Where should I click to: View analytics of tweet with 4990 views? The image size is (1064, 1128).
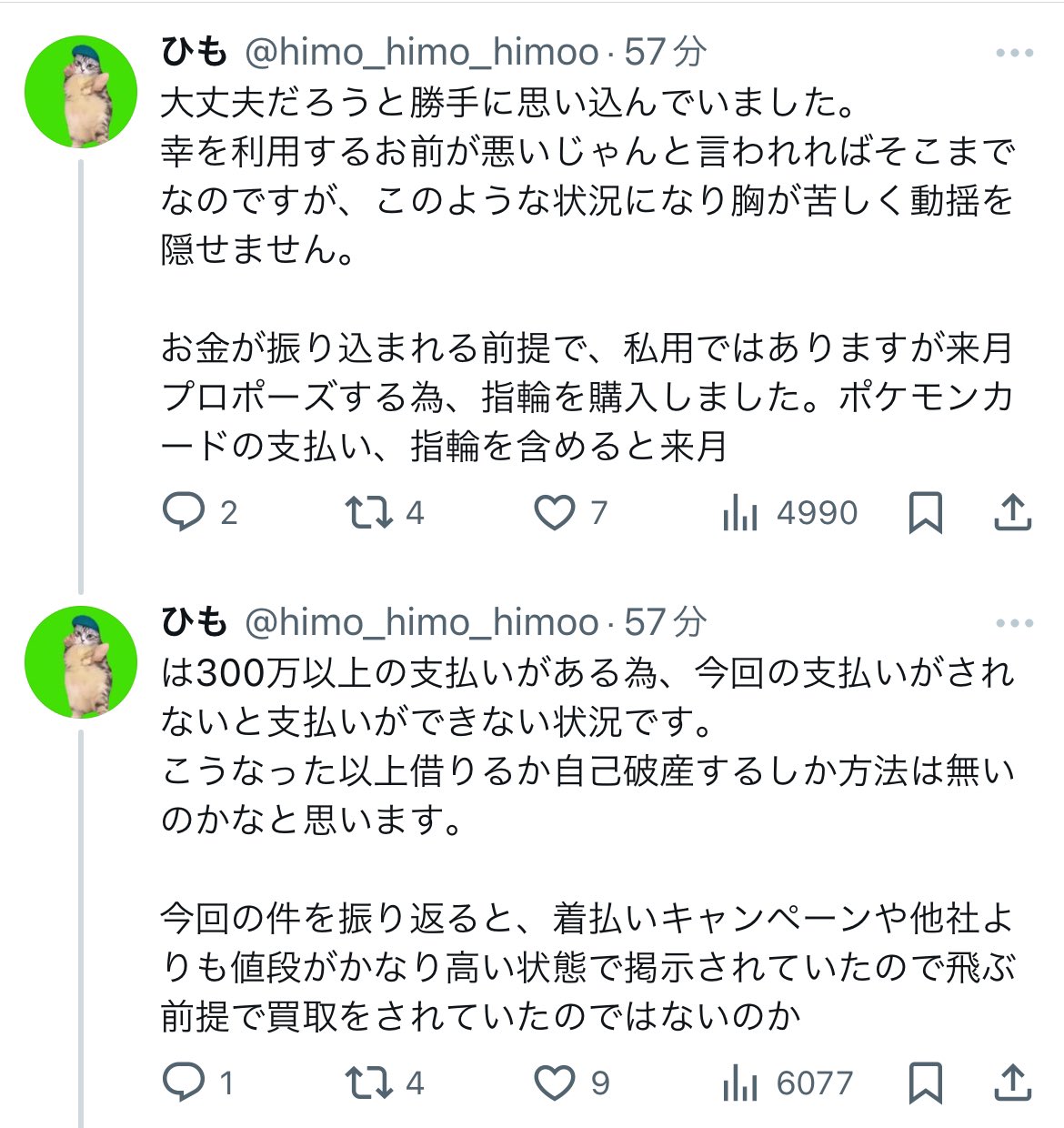[740, 513]
